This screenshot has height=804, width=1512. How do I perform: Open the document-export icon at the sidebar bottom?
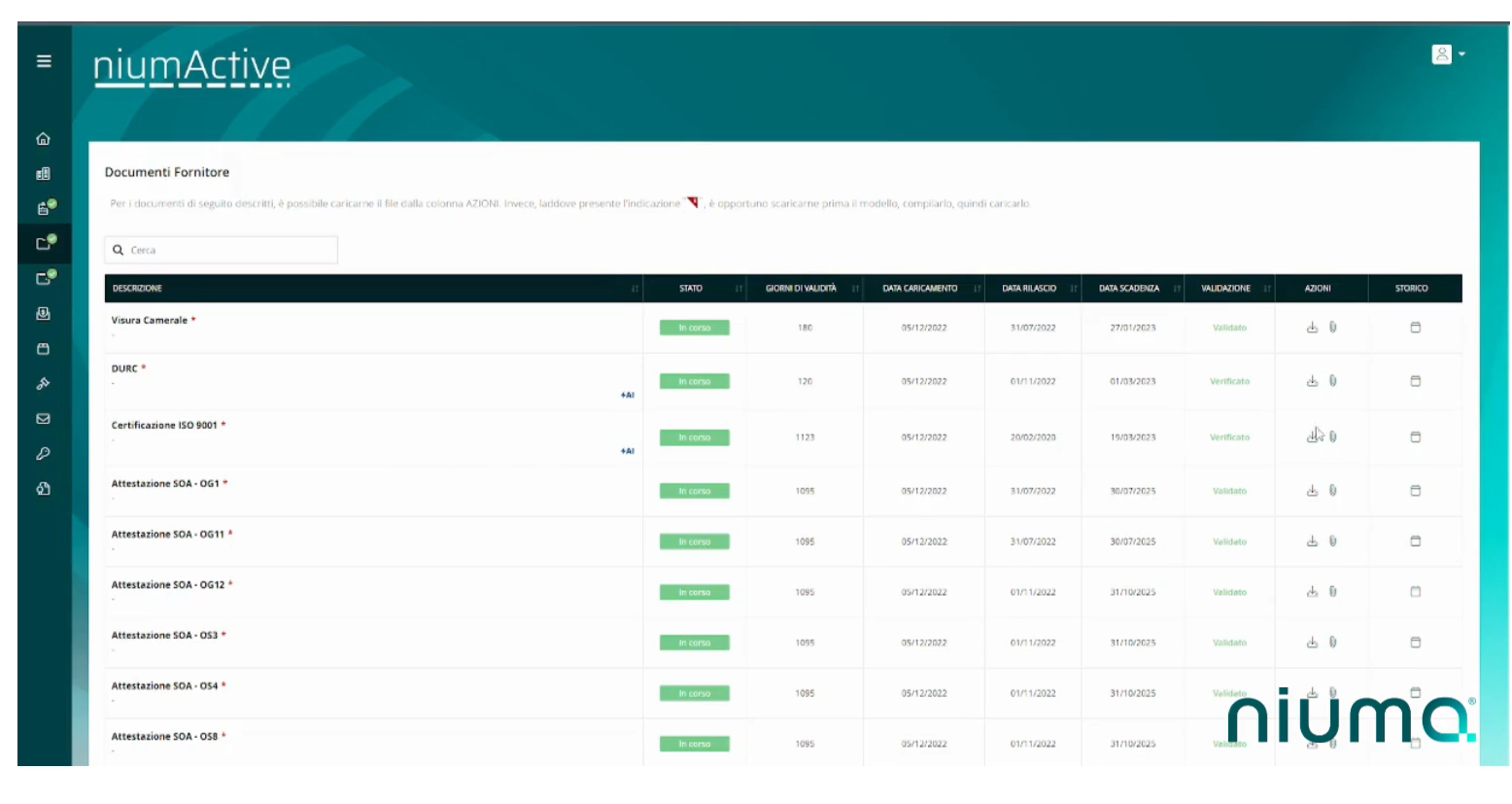tap(44, 489)
